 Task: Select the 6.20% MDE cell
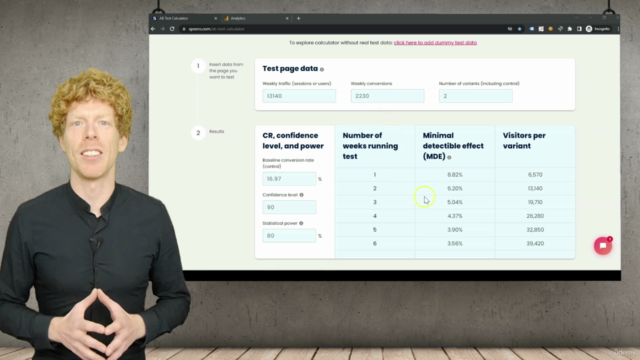click(455, 189)
